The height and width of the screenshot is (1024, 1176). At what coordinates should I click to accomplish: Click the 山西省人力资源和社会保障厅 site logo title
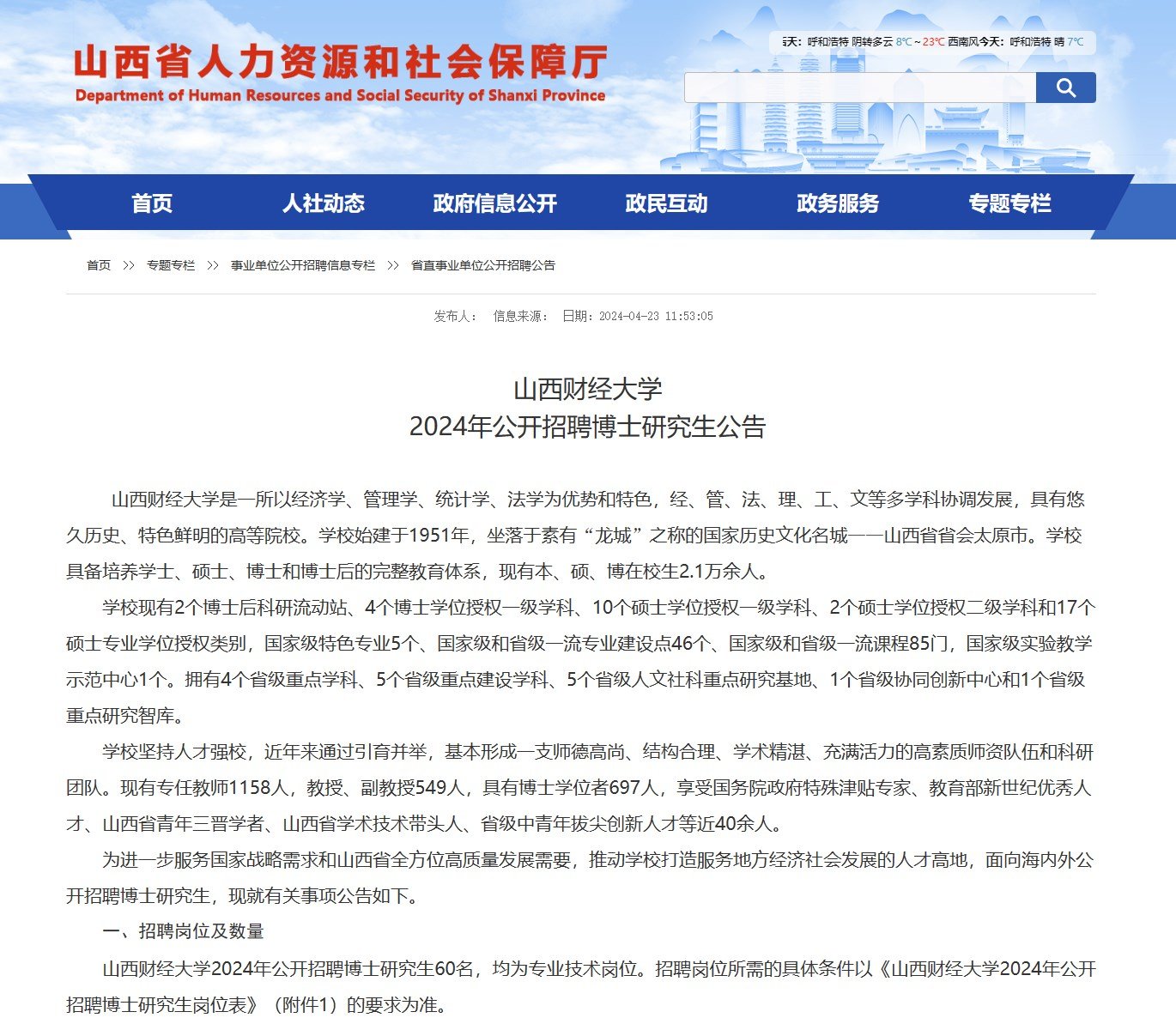tap(341, 62)
